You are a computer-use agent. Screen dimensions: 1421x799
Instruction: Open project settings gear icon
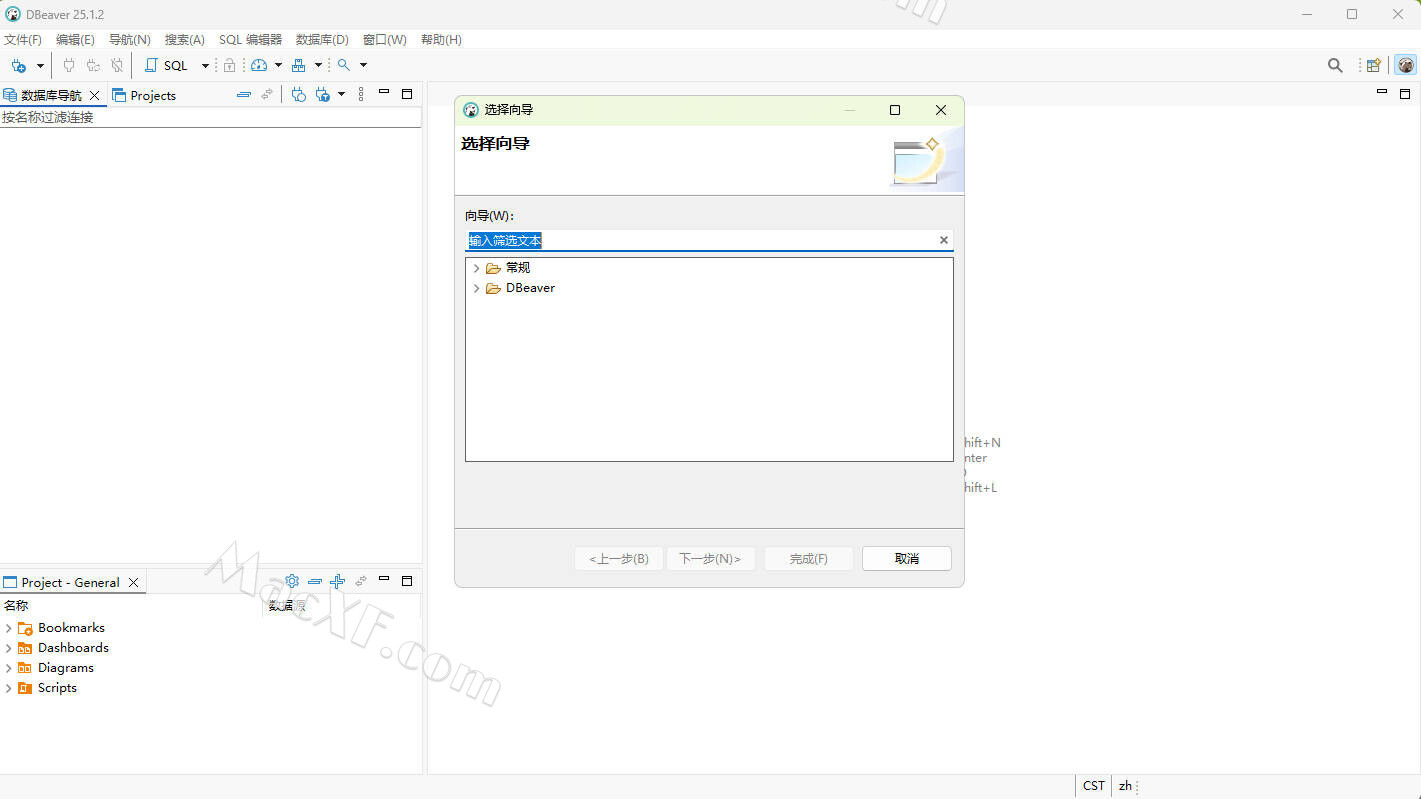(292, 580)
